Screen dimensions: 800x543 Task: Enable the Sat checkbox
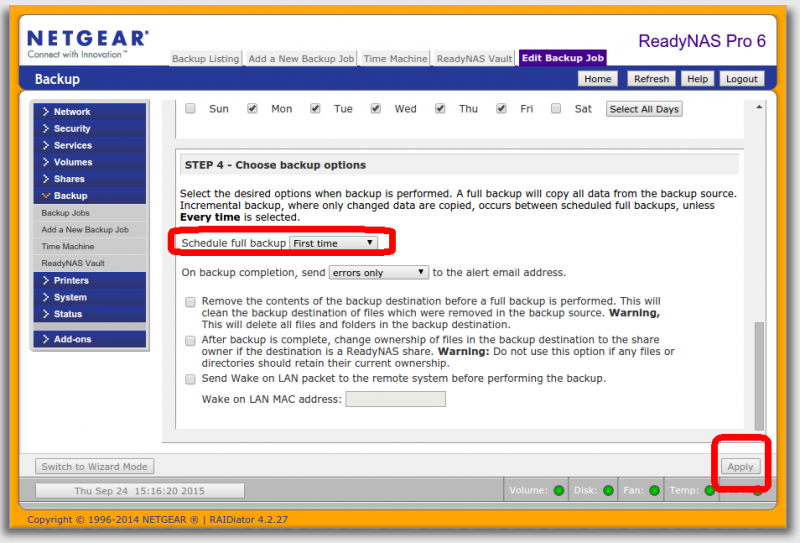pos(556,109)
